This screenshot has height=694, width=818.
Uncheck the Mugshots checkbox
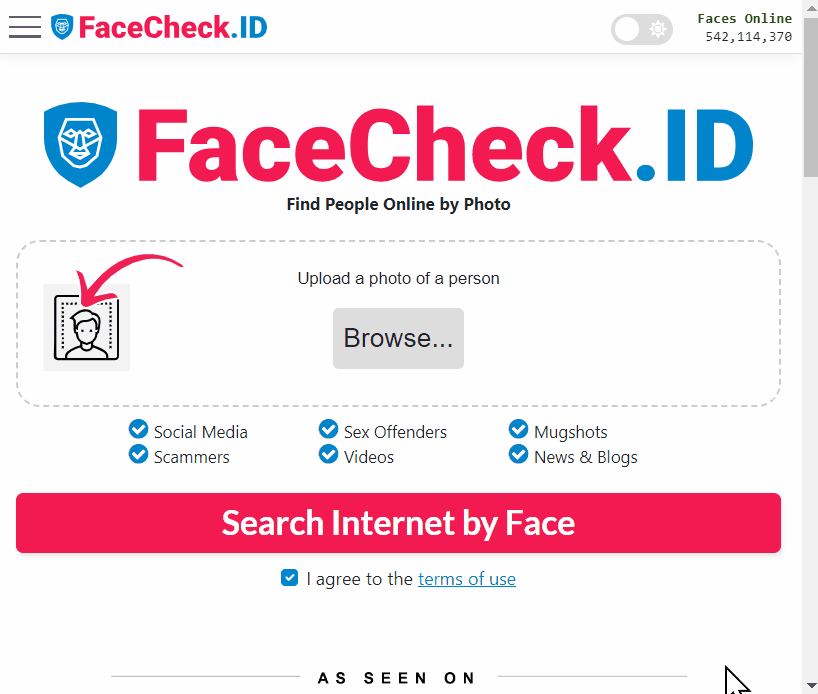click(x=518, y=430)
